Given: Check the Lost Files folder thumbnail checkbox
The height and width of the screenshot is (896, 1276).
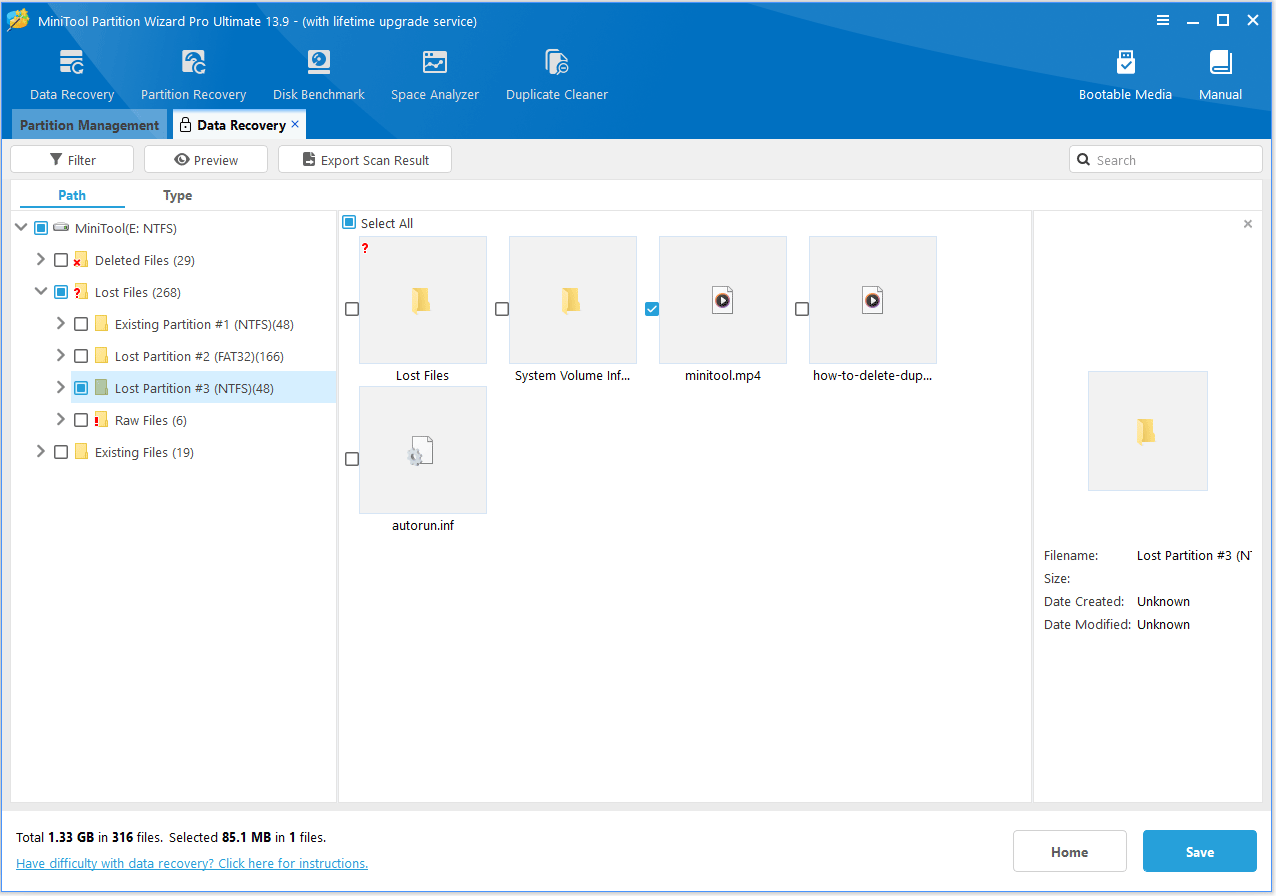Looking at the screenshot, I should pyautogui.click(x=352, y=309).
